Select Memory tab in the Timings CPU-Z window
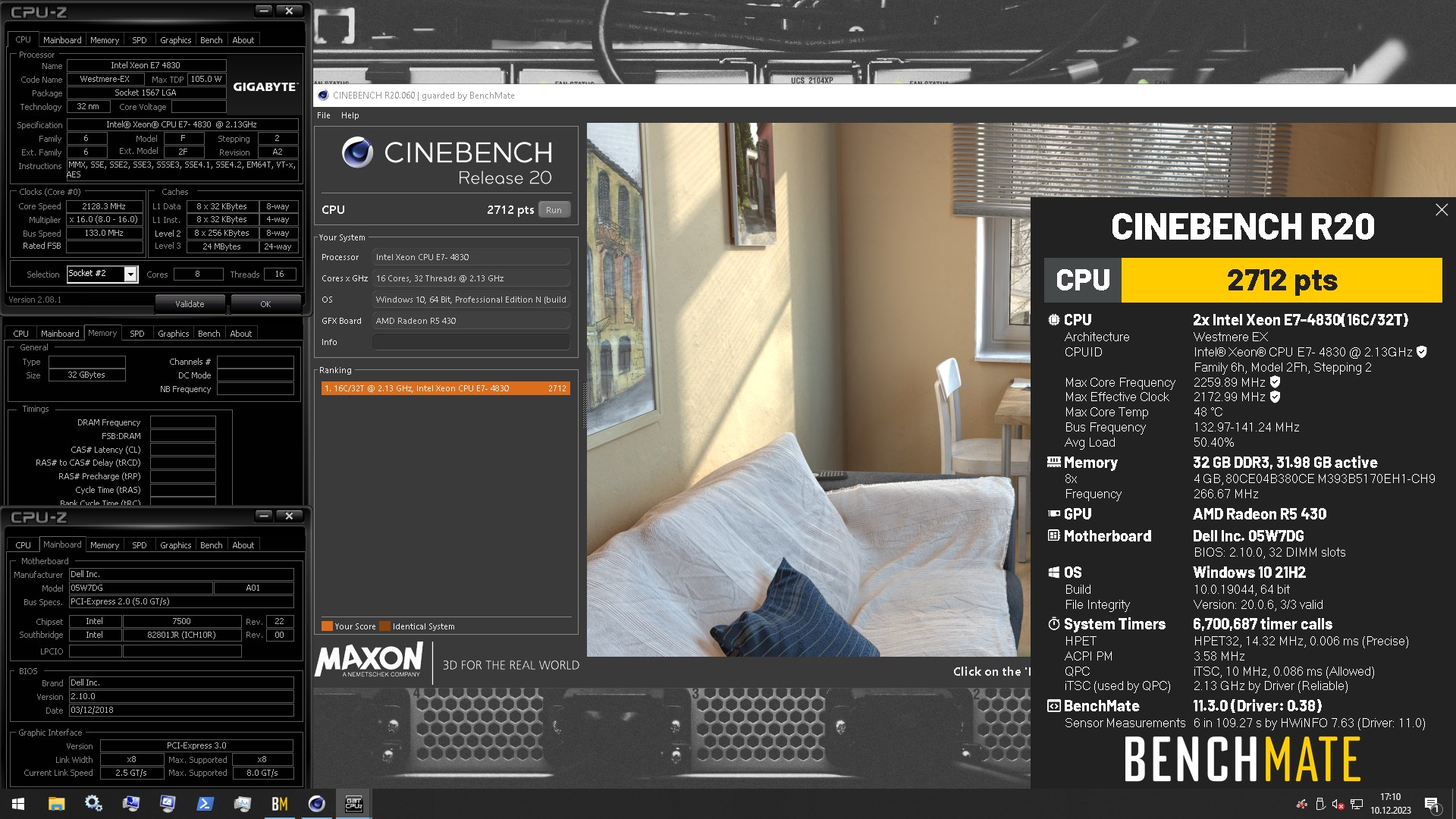The height and width of the screenshot is (819, 1456). (102, 333)
